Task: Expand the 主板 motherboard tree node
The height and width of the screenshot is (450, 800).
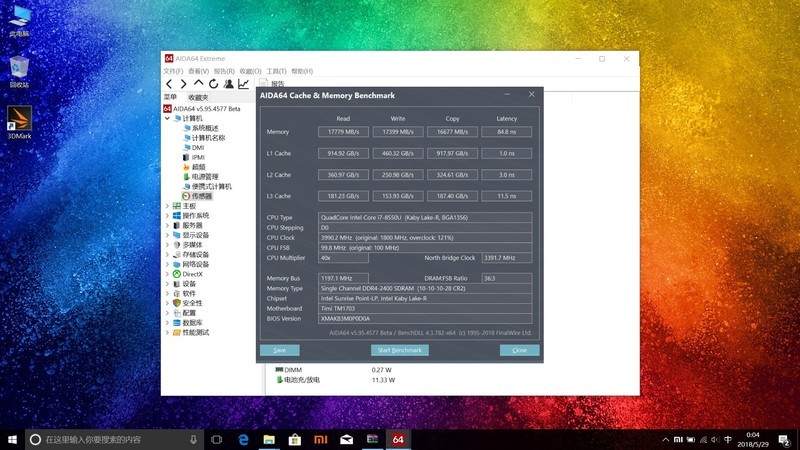Action: point(167,206)
